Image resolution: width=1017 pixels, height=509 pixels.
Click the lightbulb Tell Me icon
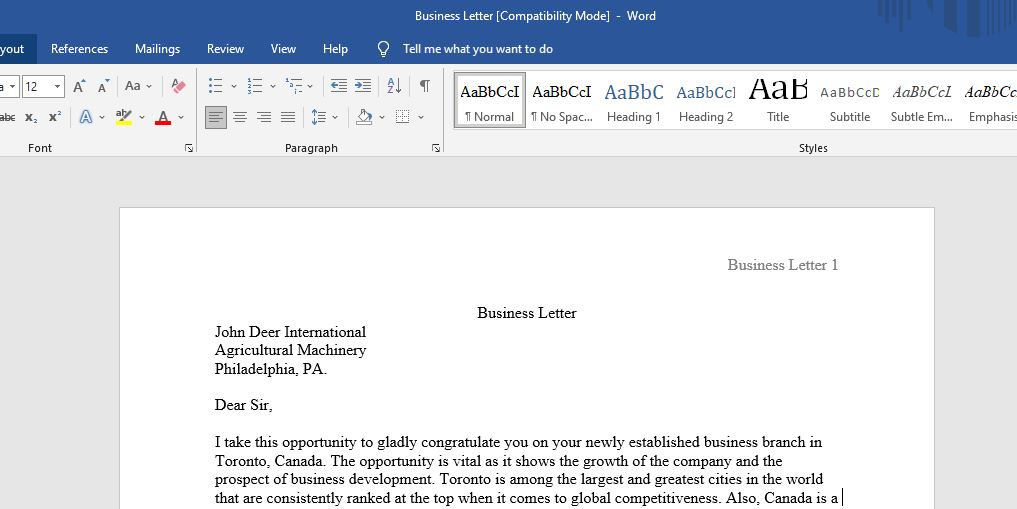point(383,49)
